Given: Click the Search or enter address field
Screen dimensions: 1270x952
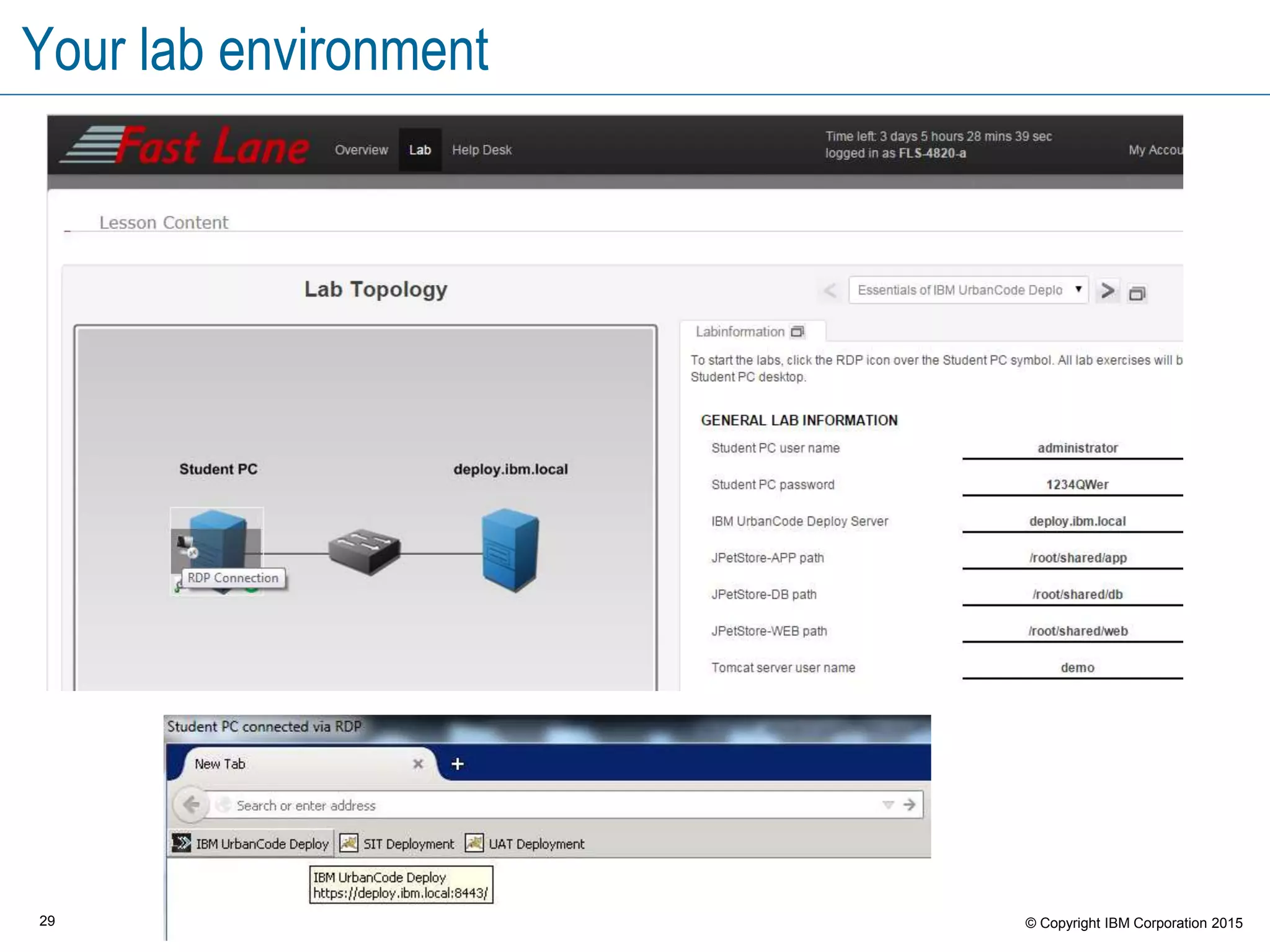Looking at the screenshot, I should pos(546,805).
